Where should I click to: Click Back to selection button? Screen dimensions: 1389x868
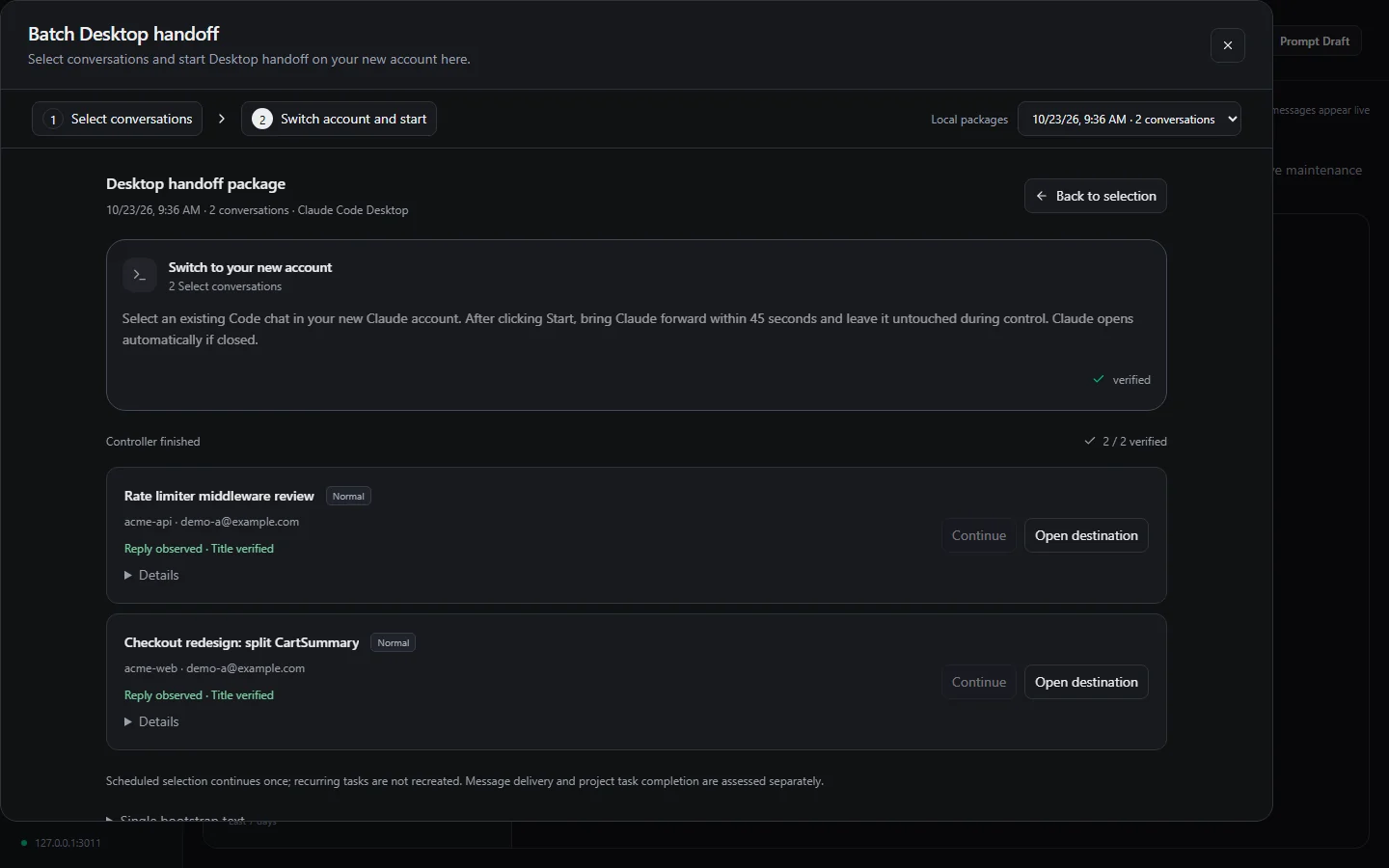(1096, 196)
